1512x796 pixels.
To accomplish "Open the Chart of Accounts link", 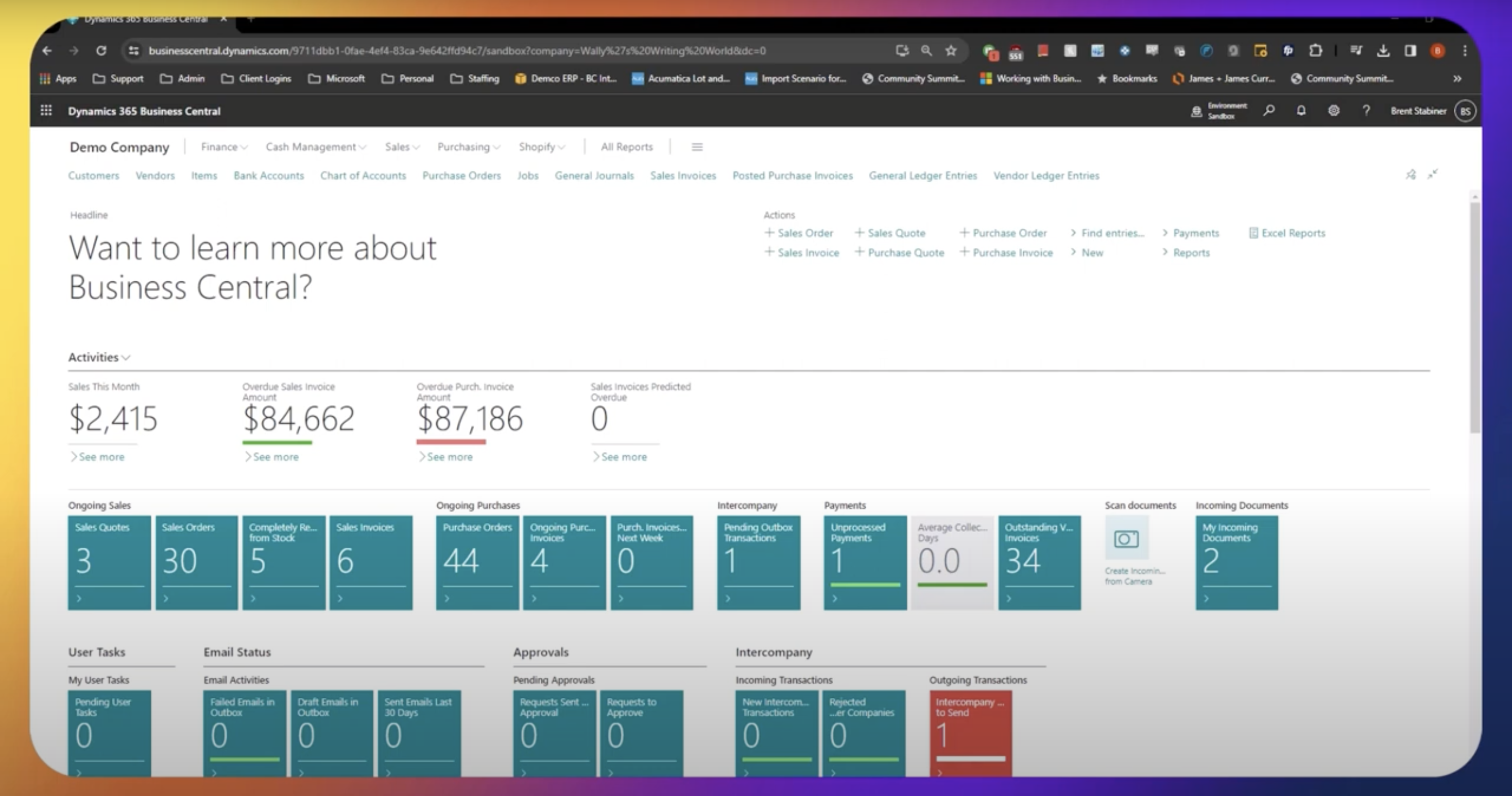I will (x=363, y=175).
